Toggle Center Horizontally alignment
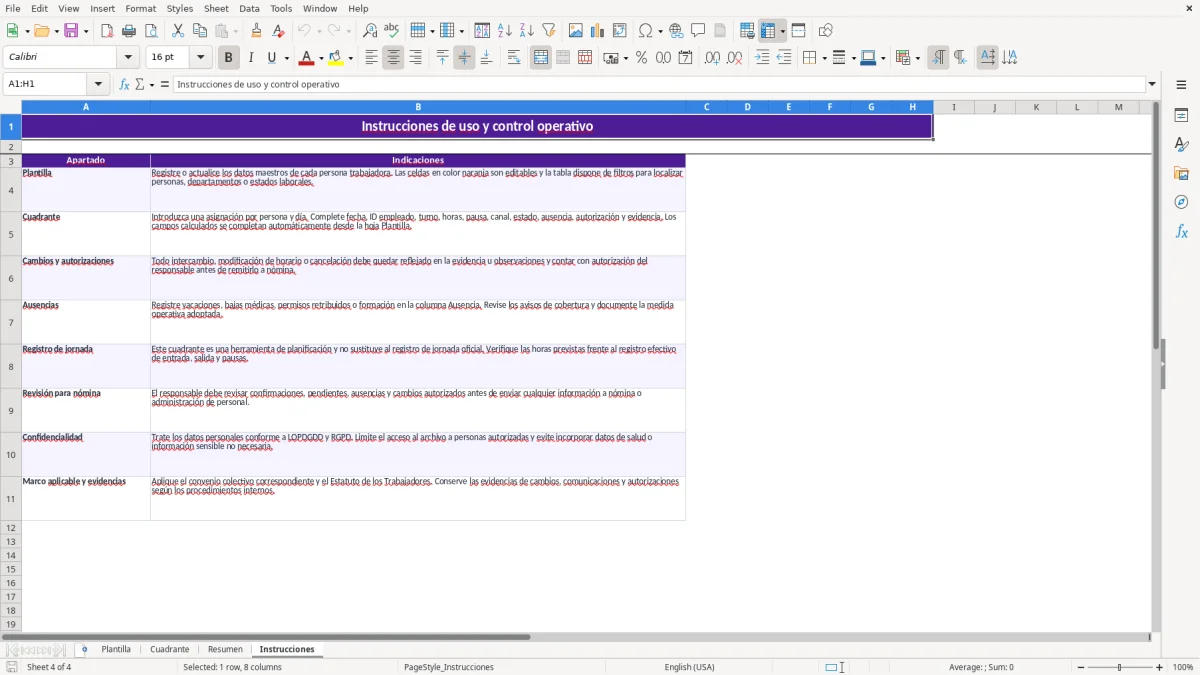The height and width of the screenshot is (675, 1200). click(x=393, y=58)
